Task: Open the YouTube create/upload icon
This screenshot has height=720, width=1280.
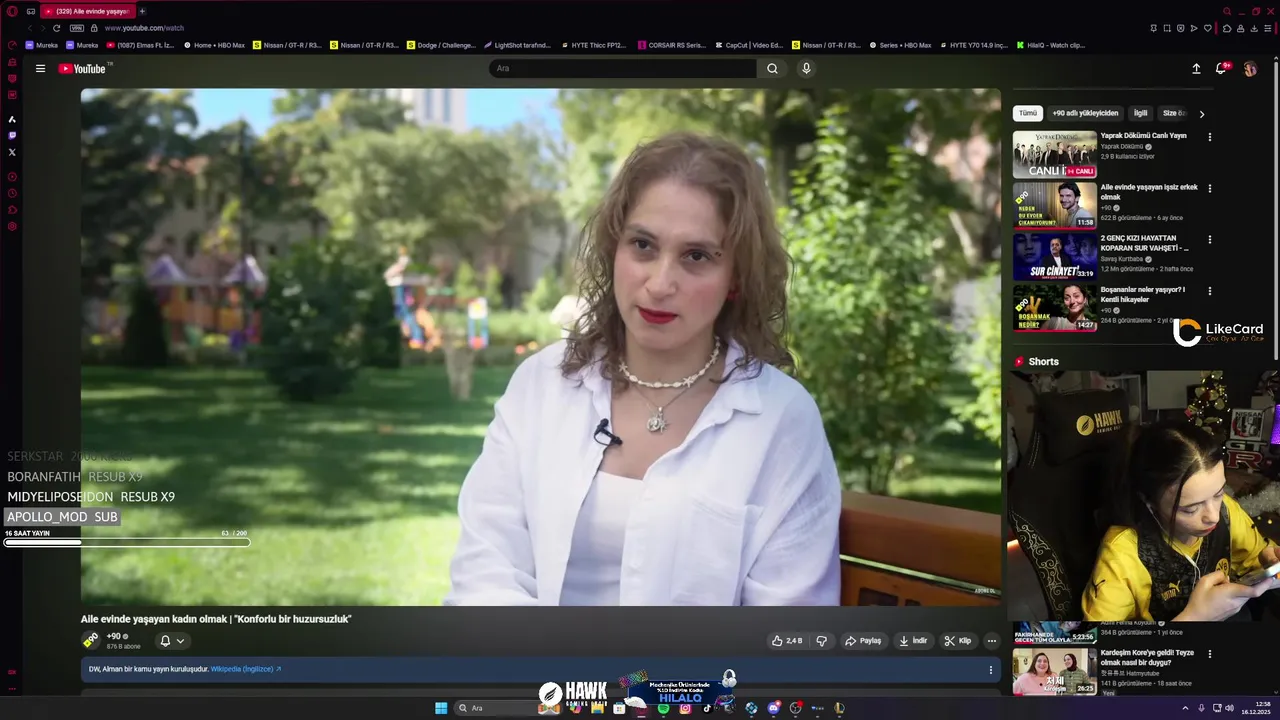Action: point(1196,69)
